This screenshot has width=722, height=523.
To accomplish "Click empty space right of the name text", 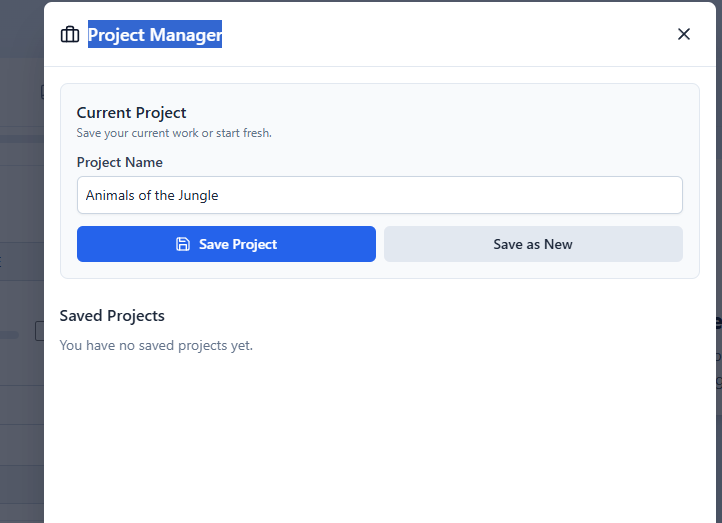I will point(450,195).
